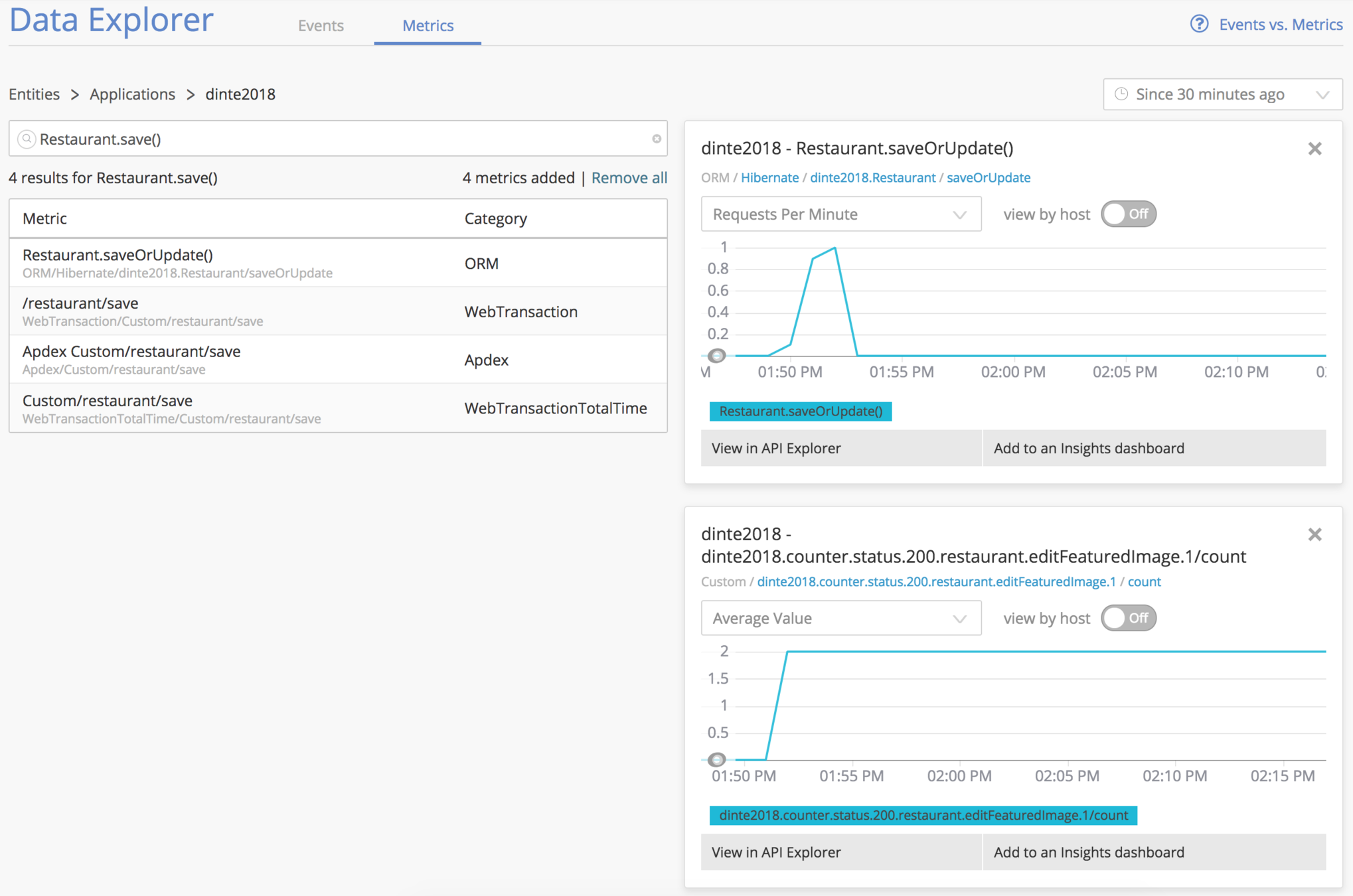Image resolution: width=1353 pixels, height=896 pixels.
Task: Toggle view by host for the saveOrUpdate chart
Action: click(1128, 214)
